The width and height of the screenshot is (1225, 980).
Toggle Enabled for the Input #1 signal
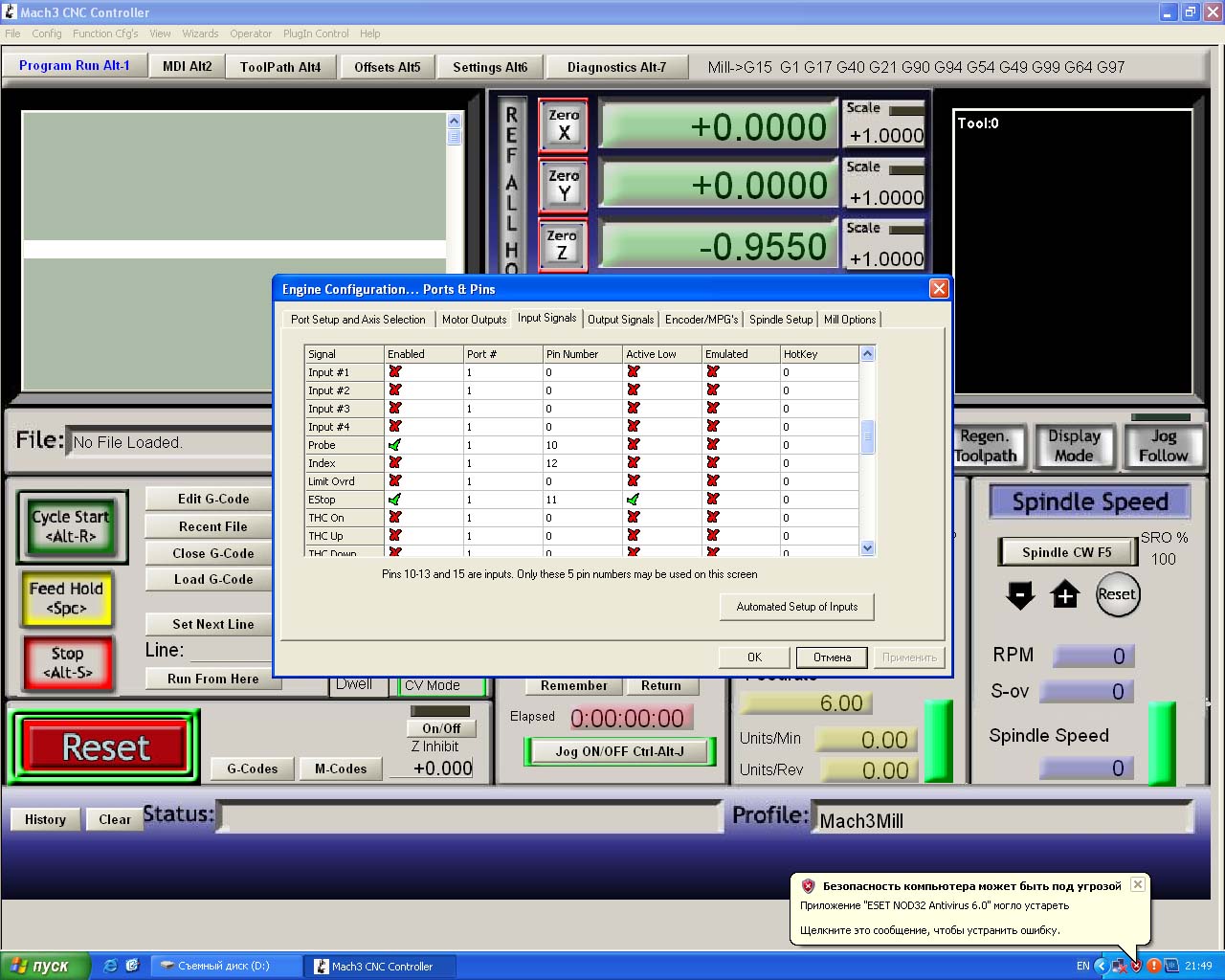(x=395, y=372)
